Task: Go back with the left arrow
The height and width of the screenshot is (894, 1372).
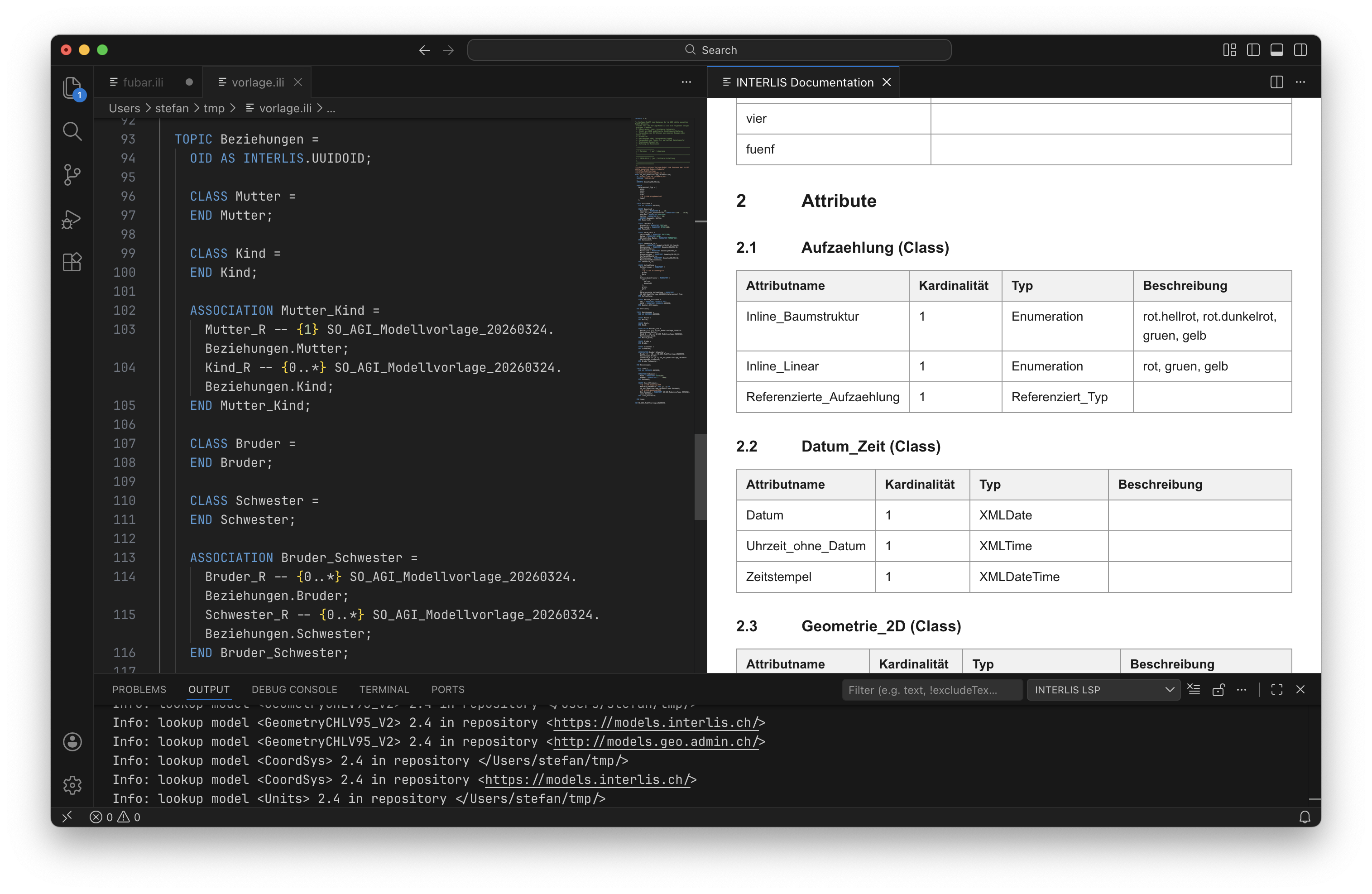Action: (425, 50)
